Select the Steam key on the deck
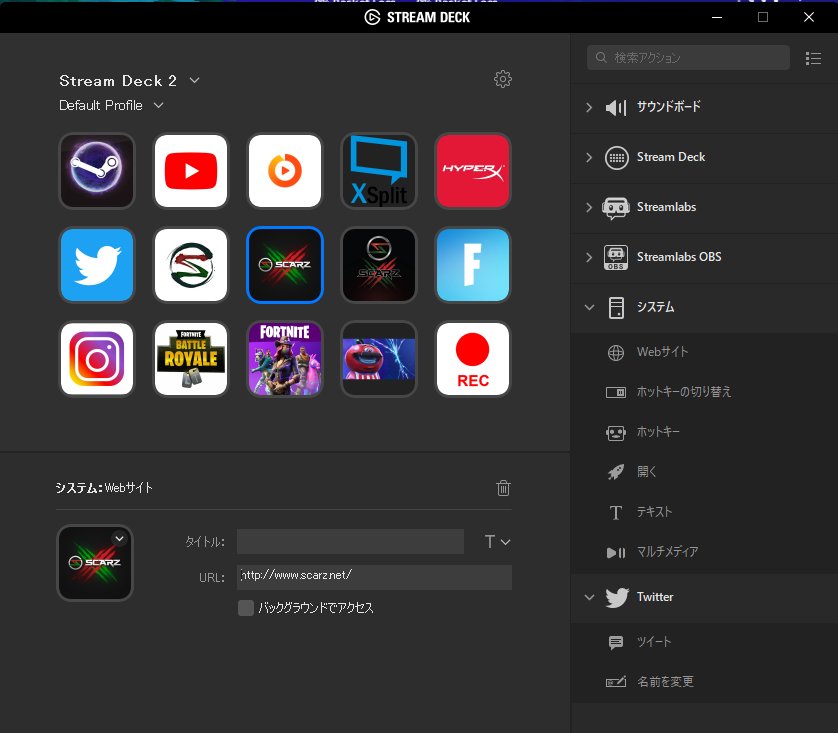The height and width of the screenshot is (733, 838). (97, 170)
